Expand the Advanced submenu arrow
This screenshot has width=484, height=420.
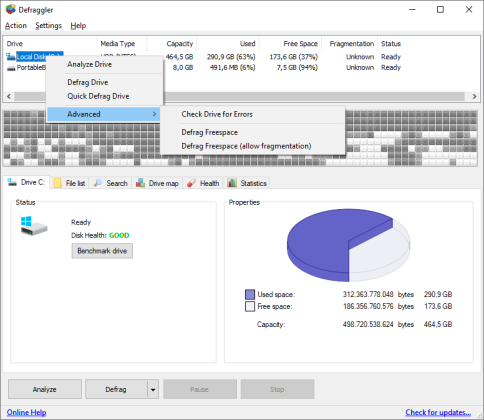click(x=154, y=114)
